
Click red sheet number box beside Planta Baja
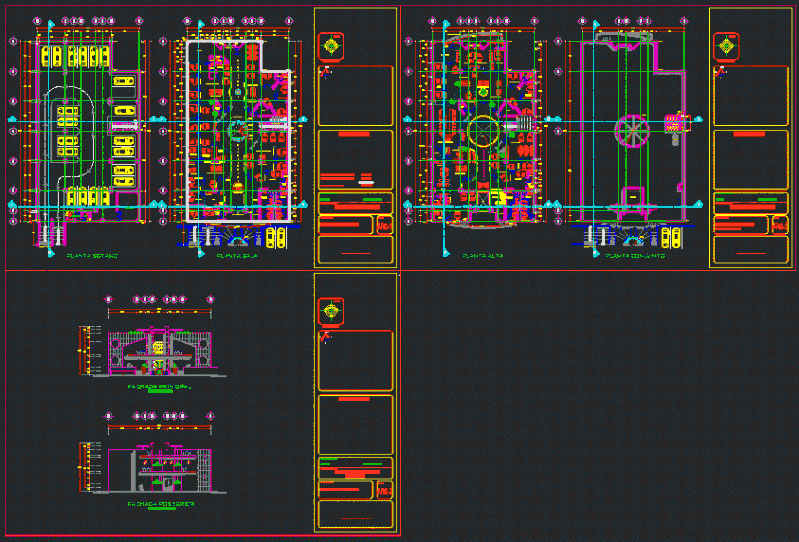[383, 225]
